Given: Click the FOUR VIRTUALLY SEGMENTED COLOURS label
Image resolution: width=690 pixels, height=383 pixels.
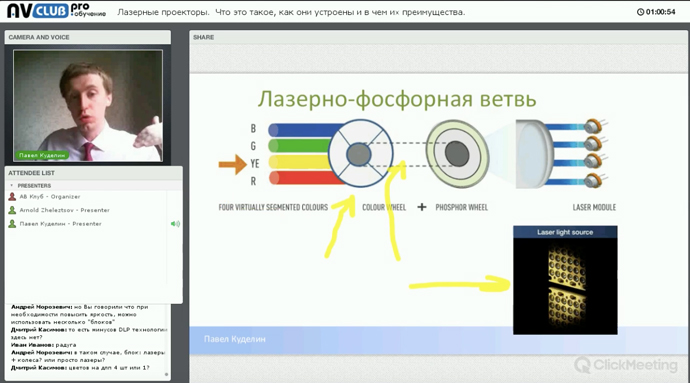Looking at the screenshot, I should [273, 207].
